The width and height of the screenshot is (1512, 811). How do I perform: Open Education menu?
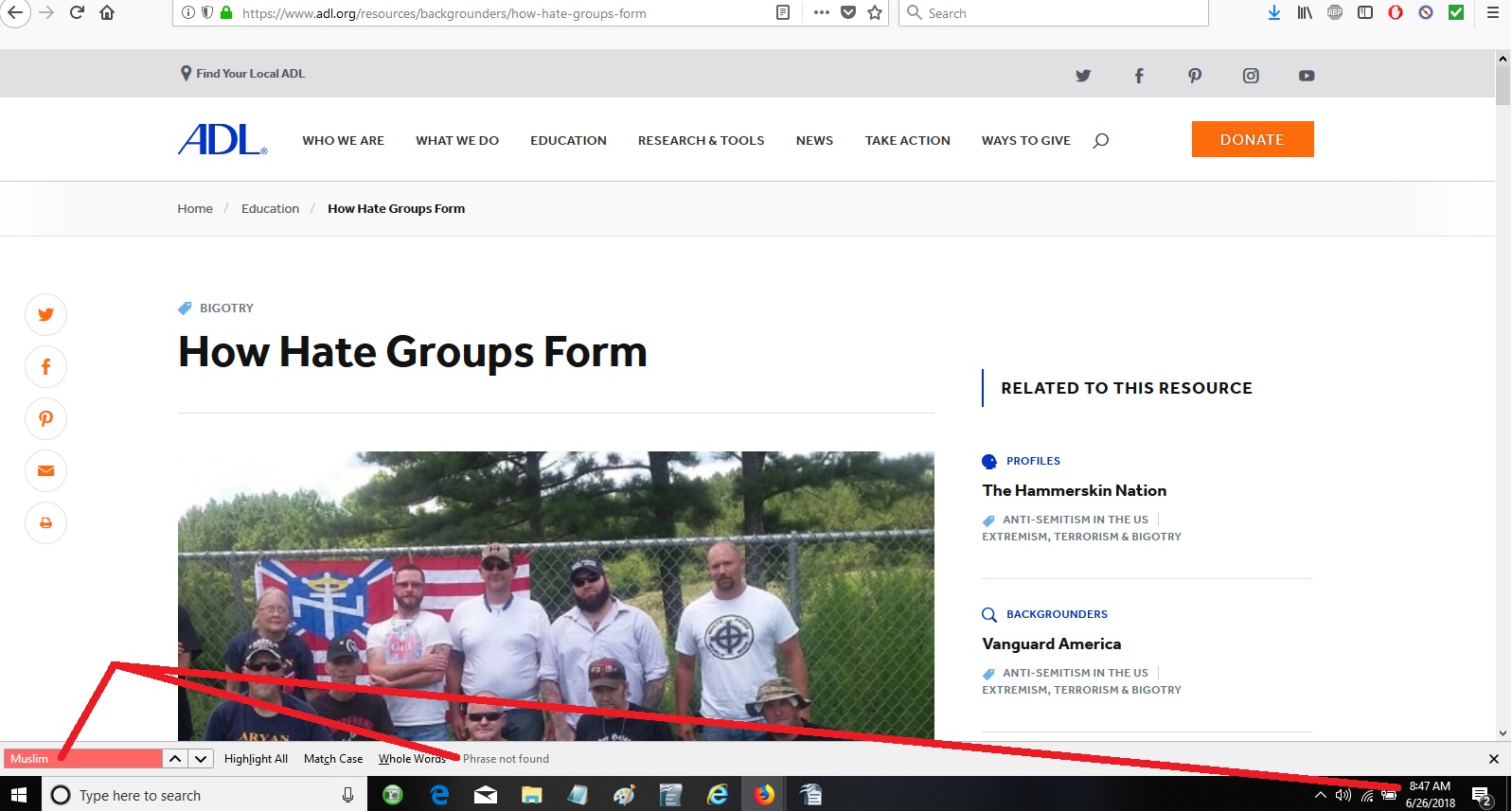[568, 140]
